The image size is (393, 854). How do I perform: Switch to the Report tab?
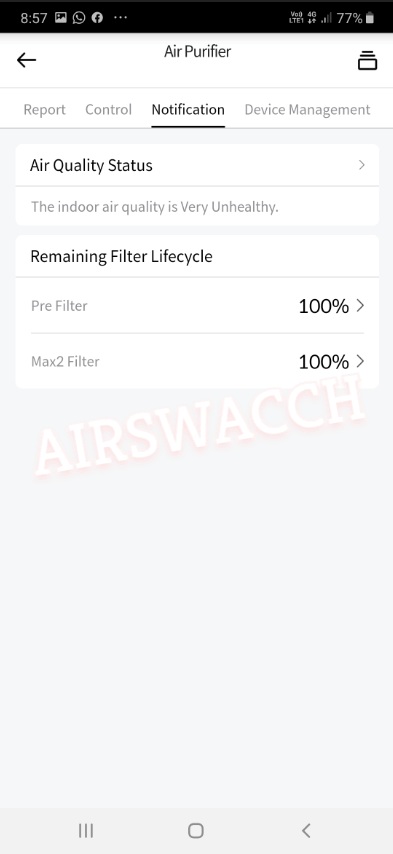45,110
